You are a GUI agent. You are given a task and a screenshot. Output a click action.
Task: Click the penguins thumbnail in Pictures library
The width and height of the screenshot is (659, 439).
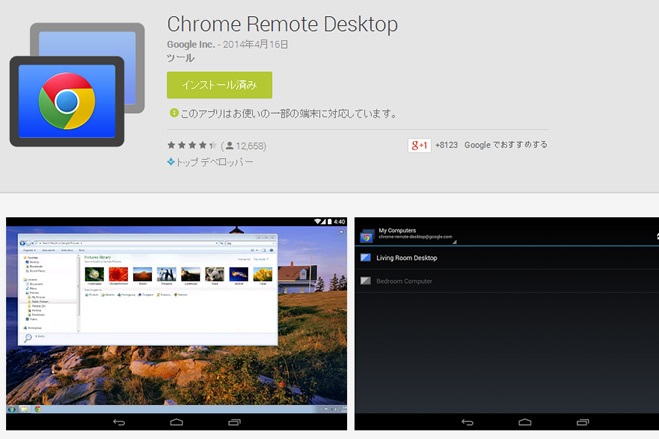click(166, 274)
